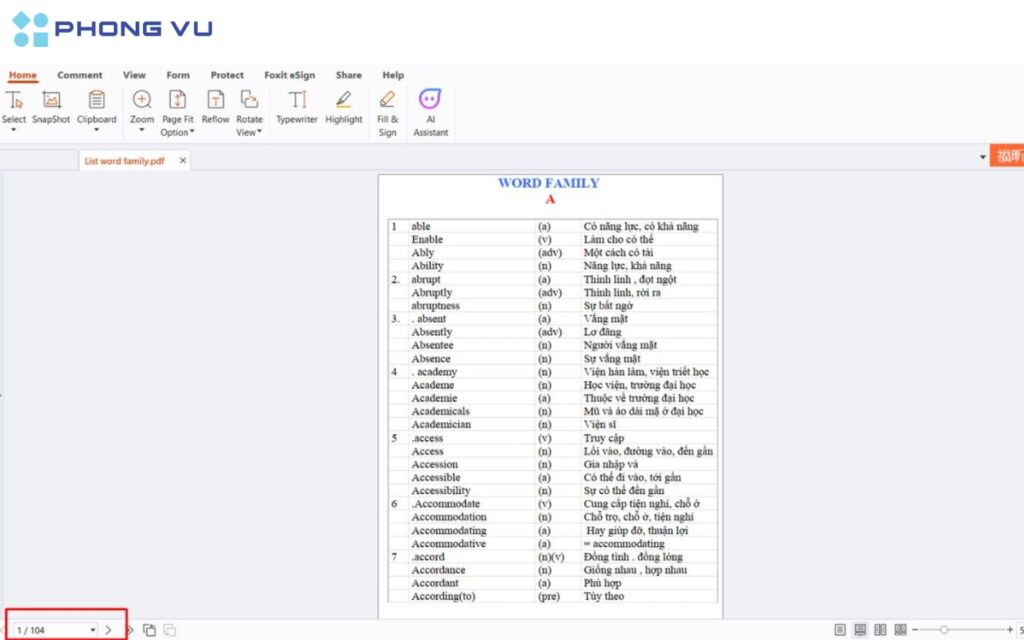Switch to single page view mode
1024x640 pixels.
tap(840, 630)
